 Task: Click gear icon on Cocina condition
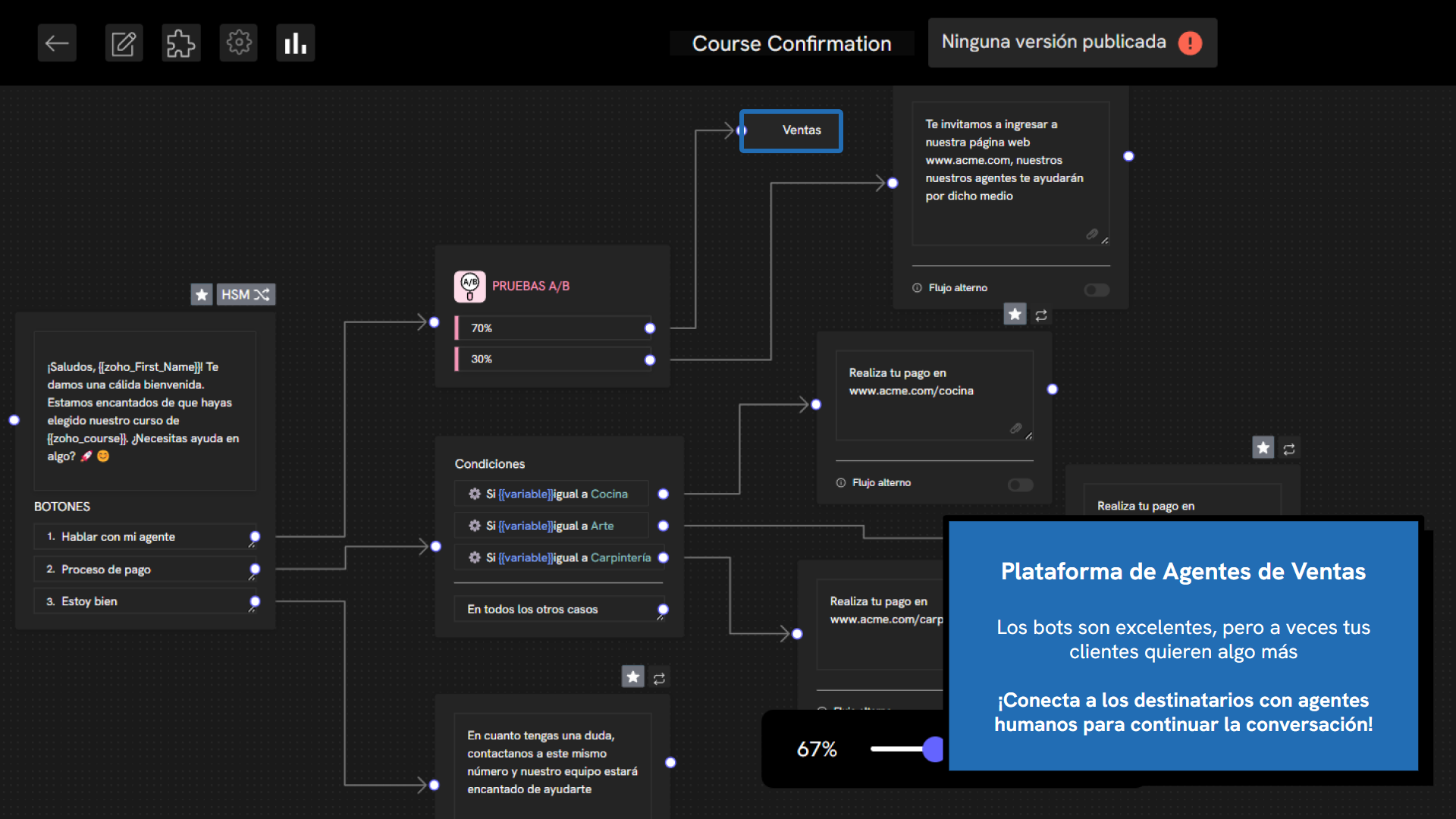[x=475, y=494]
